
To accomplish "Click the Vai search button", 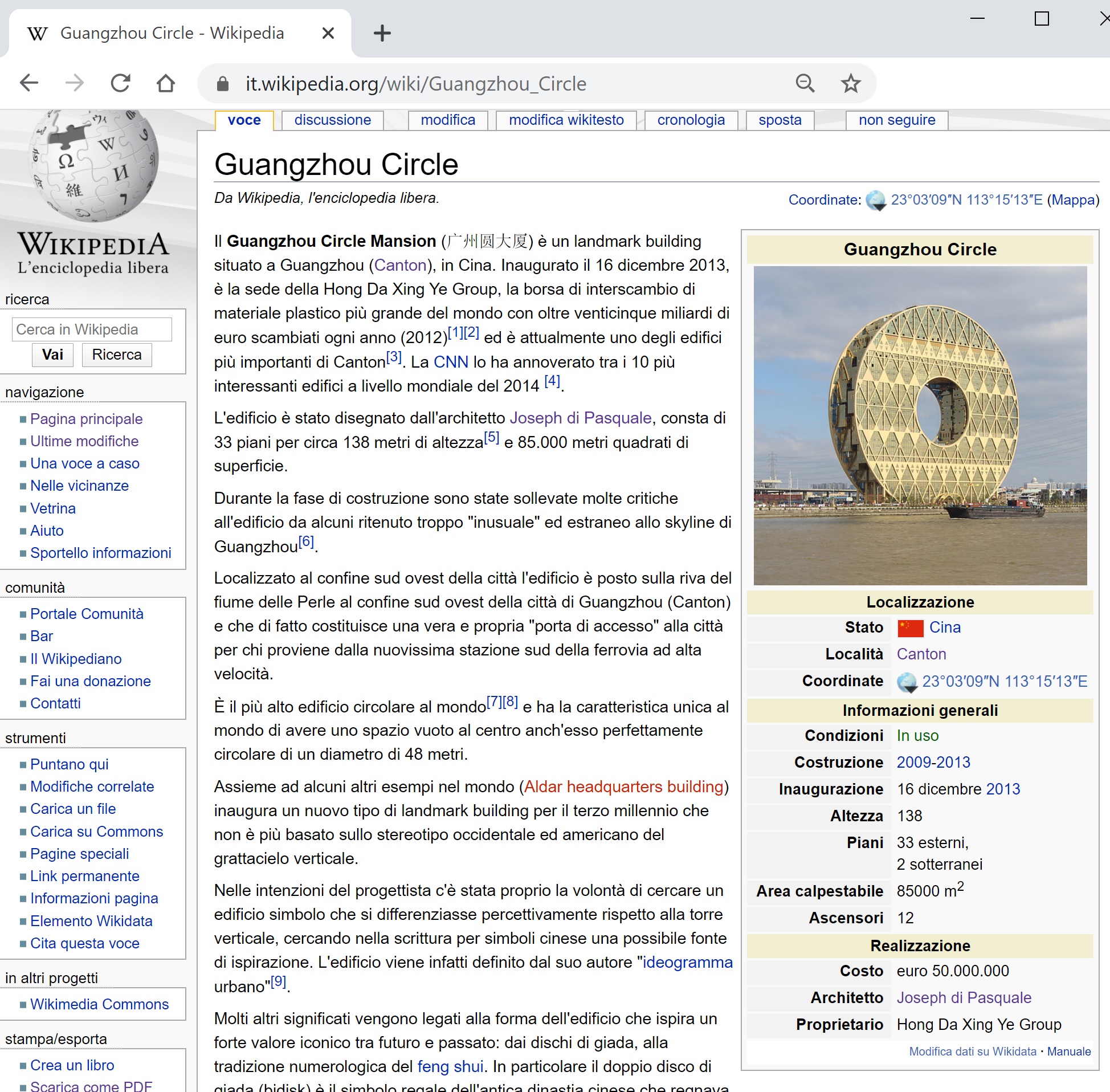I will 53,355.
